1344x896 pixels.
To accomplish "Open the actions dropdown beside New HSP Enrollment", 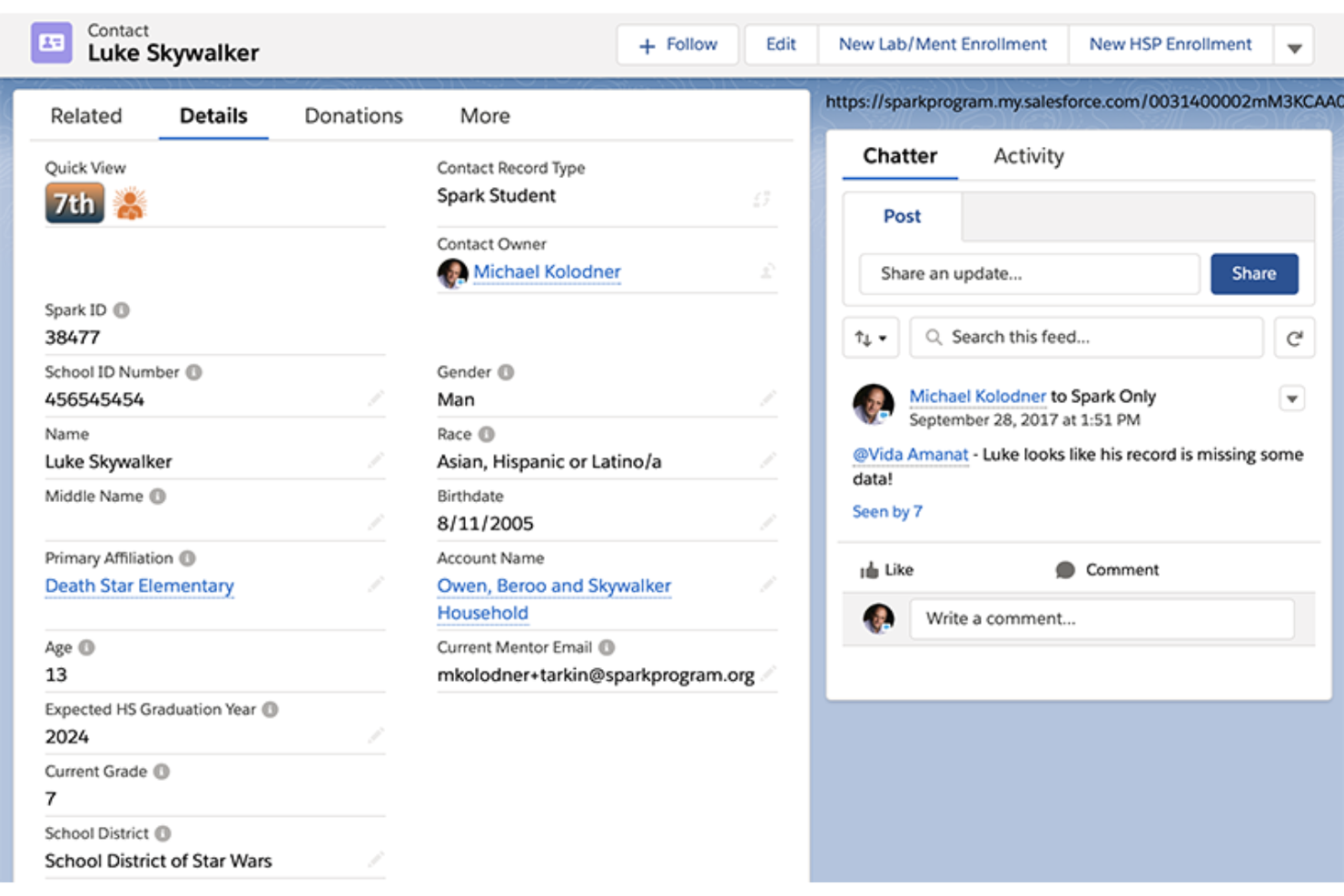I will click(1294, 44).
